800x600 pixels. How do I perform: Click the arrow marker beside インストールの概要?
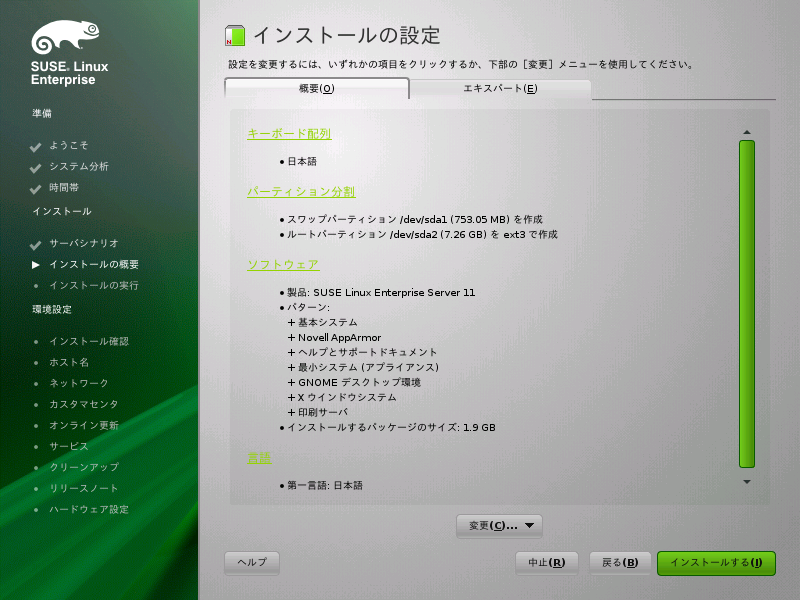pos(36,264)
